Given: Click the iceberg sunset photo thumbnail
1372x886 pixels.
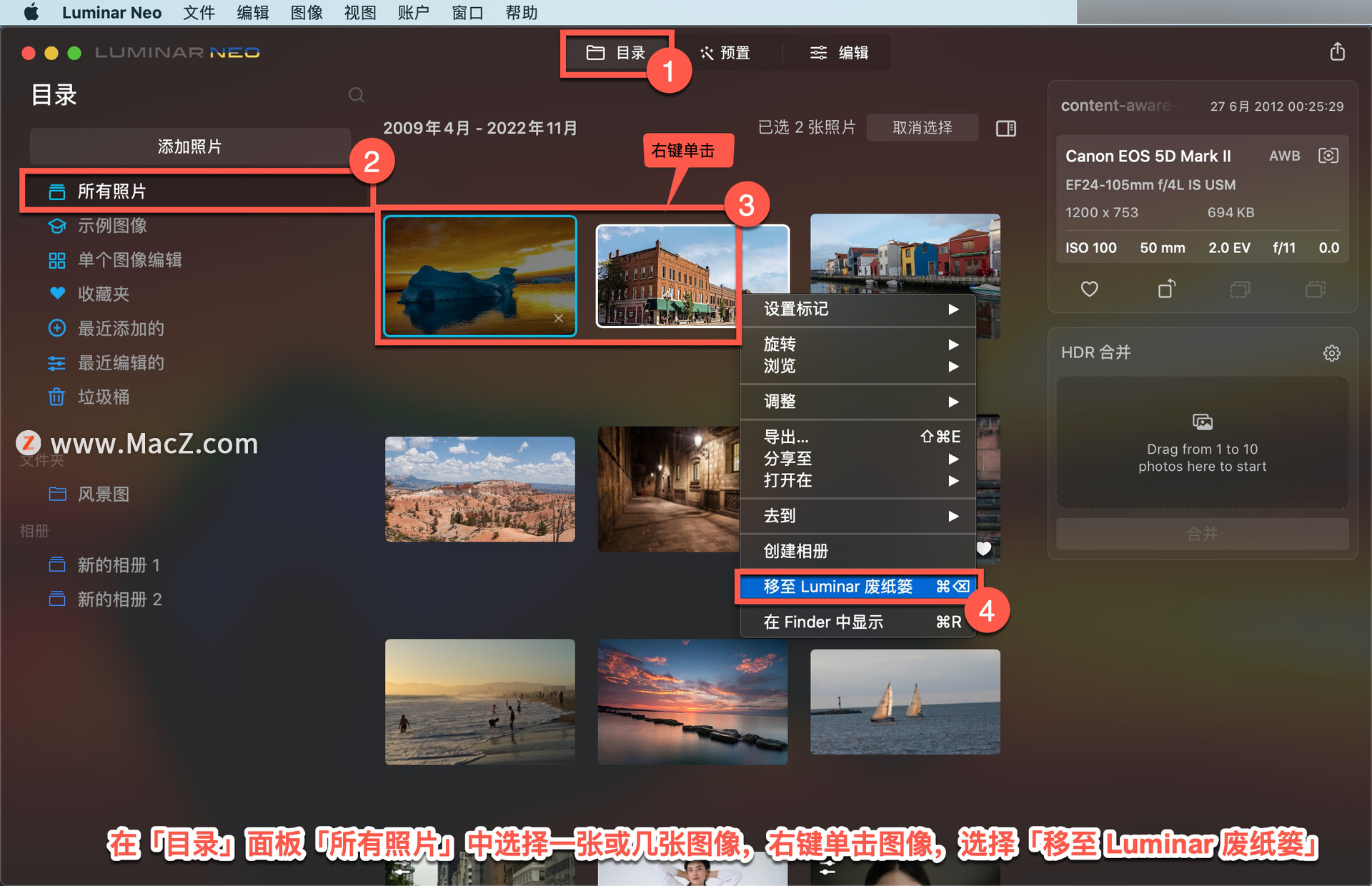Looking at the screenshot, I should tap(480, 276).
